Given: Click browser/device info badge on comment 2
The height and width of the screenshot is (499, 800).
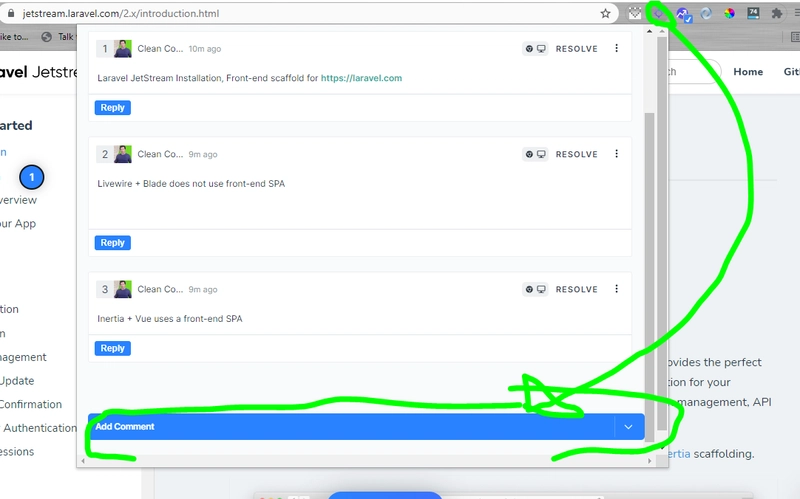Looking at the screenshot, I should [x=535, y=154].
